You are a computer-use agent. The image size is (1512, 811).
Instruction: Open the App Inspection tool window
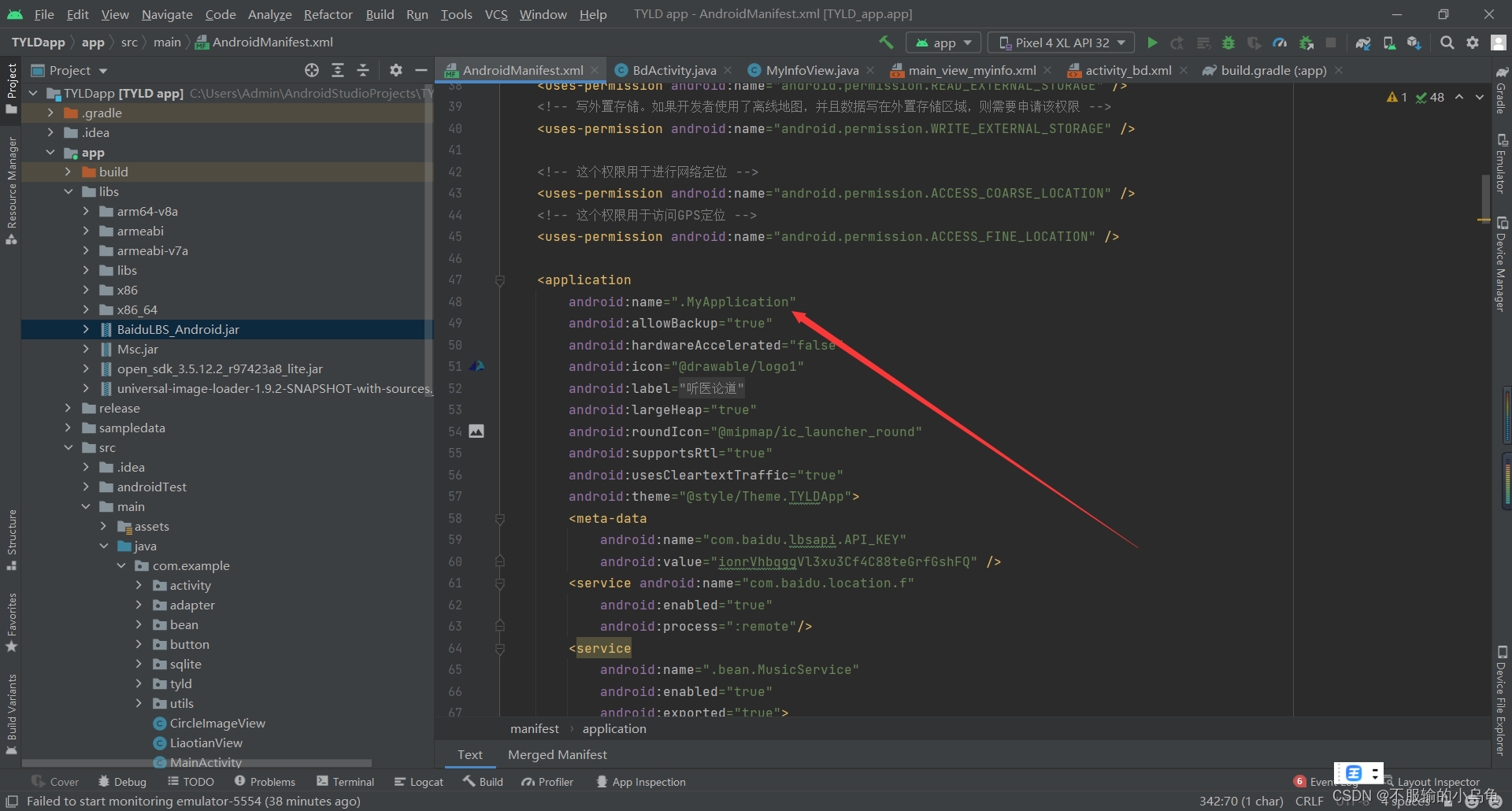[641, 782]
